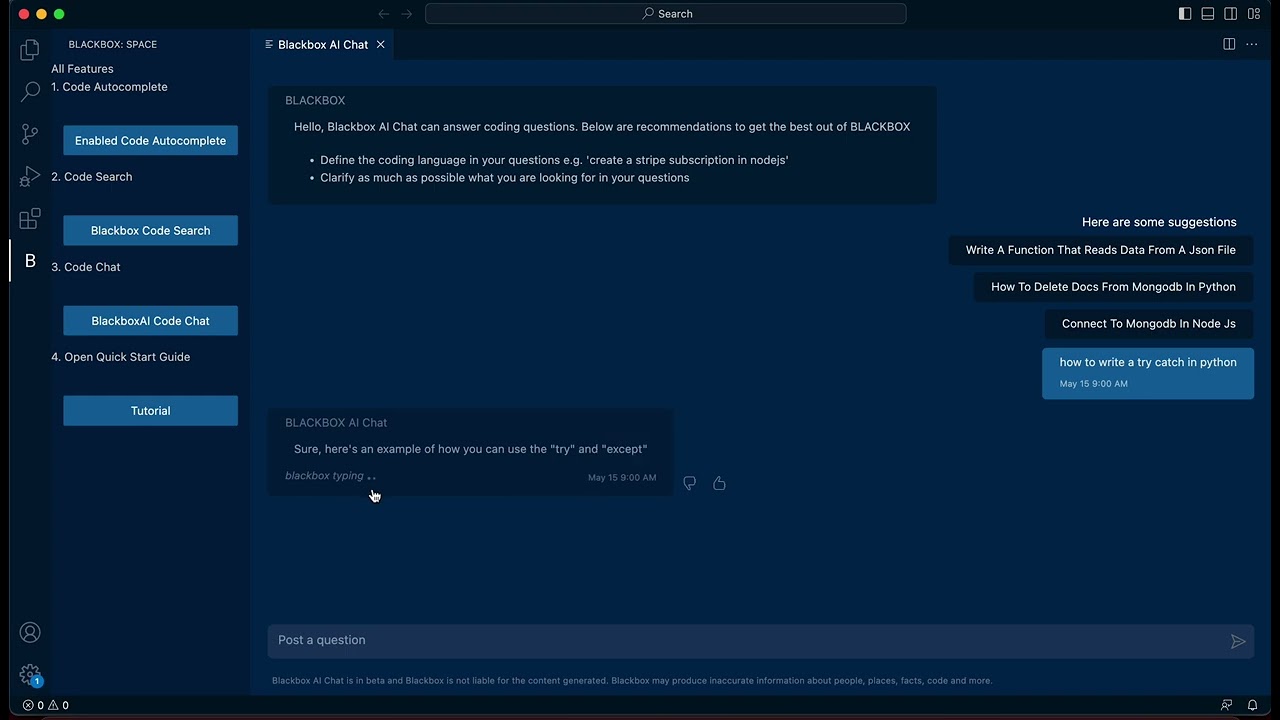Screen dimensions: 1280x720
Task: Open the Manage gear with notification badge
Action: pos(30,674)
